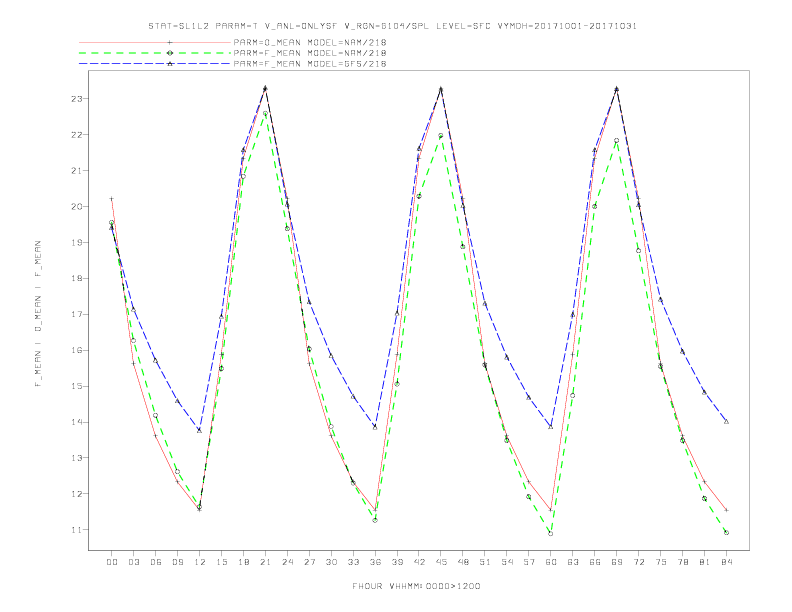
Task: Click x-axis tick label 54
Action: pyautogui.click(x=507, y=562)
